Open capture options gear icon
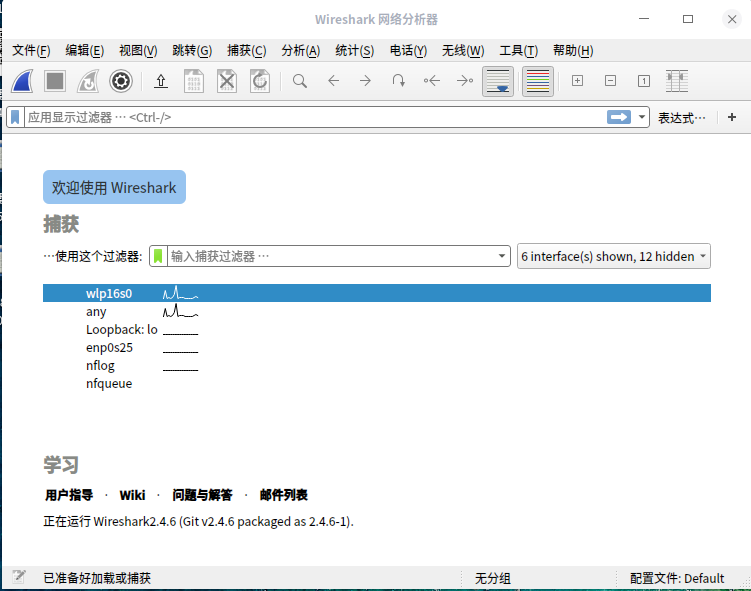This screenshot has width=751, height=591. click(x=121, y=81)
